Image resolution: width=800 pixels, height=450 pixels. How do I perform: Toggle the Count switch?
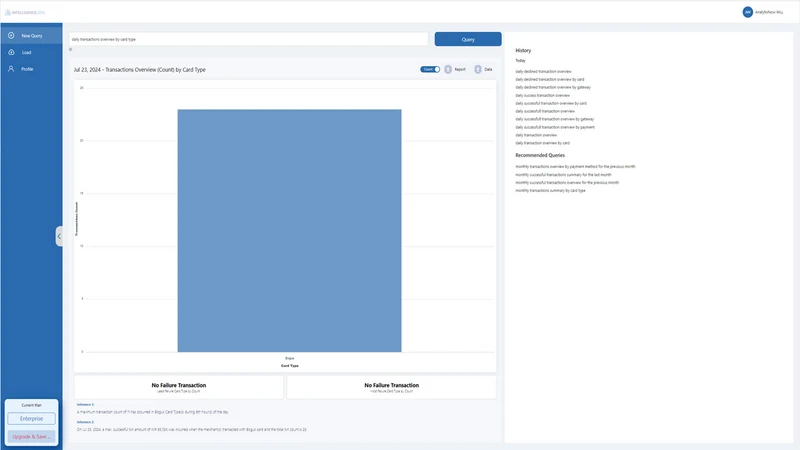click(x=430, y=69)
